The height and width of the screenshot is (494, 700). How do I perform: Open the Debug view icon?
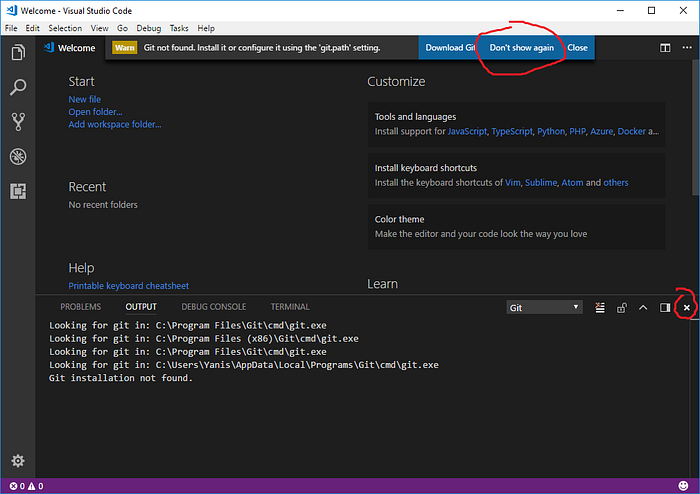[x=18, y=156]
